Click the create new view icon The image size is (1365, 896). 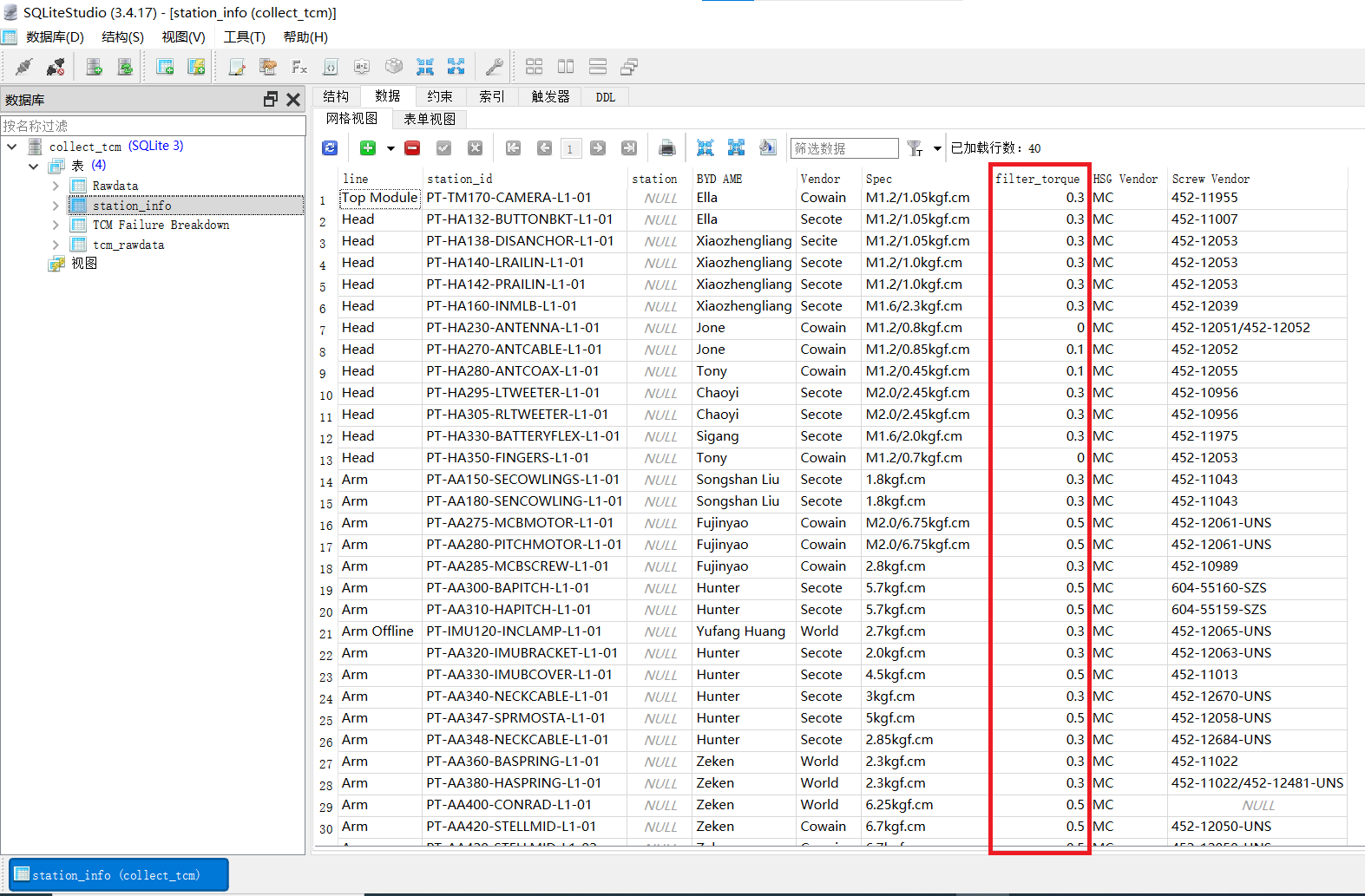coord(196,67)
